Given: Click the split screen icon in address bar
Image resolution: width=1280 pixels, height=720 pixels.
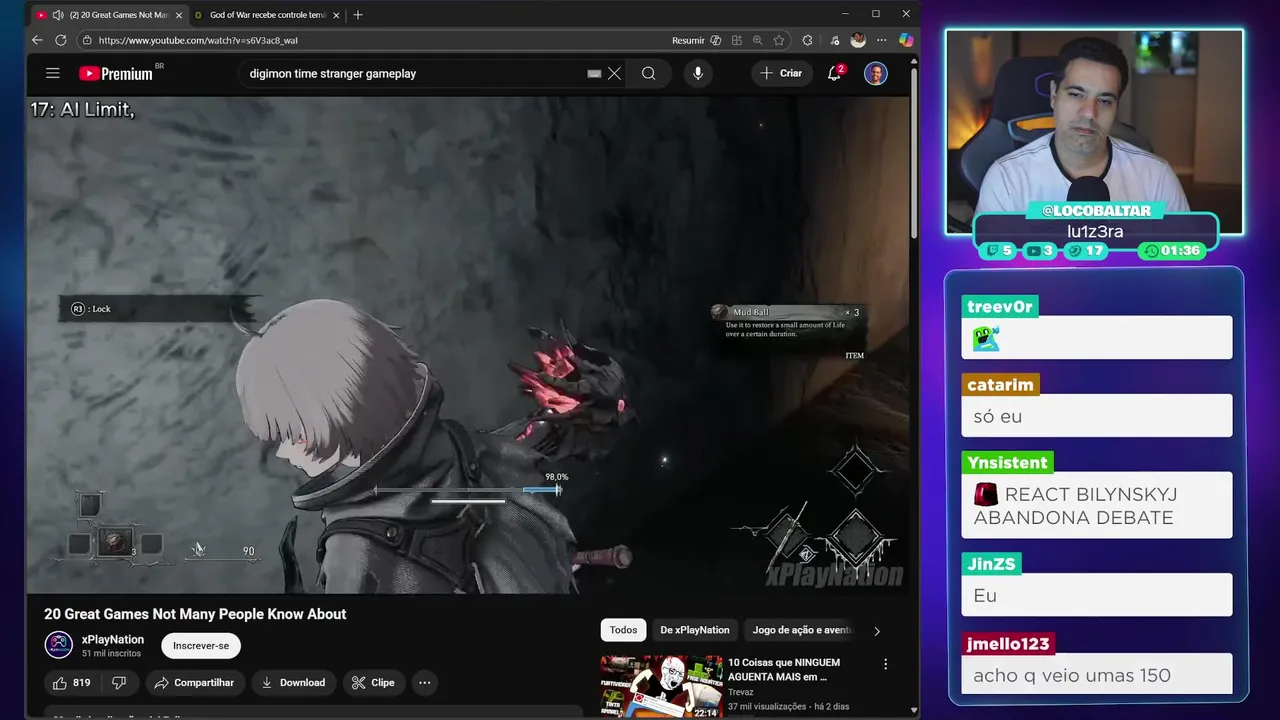Looking at the screenshot, I should point(737,40).
